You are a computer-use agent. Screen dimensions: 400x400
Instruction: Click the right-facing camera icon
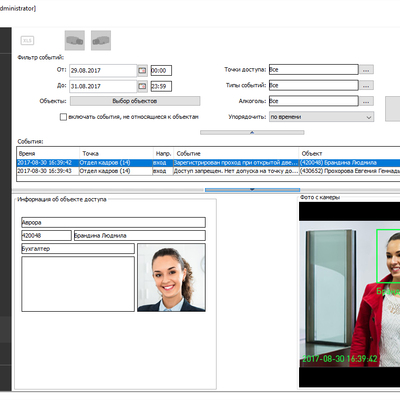(x=101, y=40)
